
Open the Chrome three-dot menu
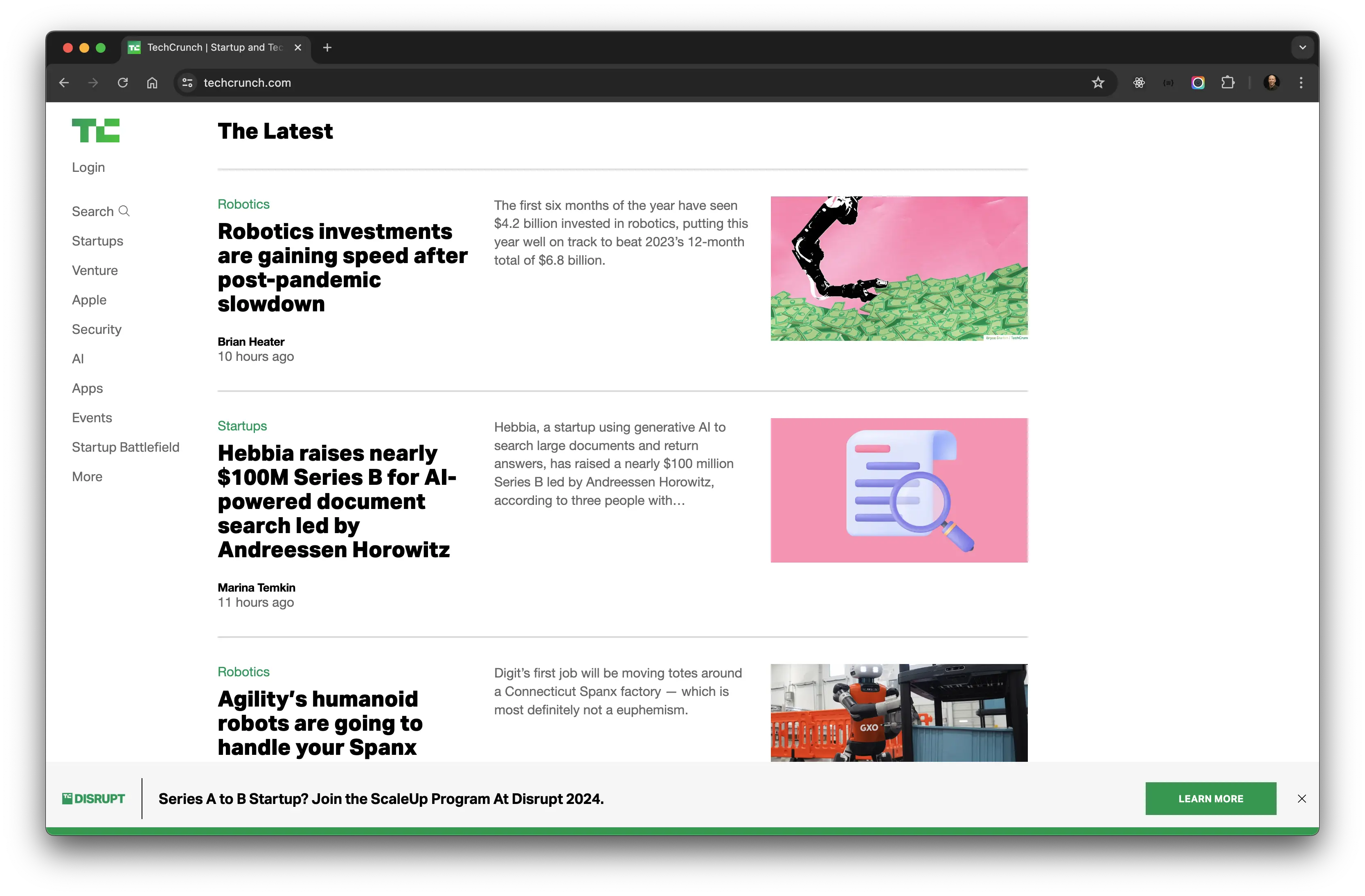point(1301,83)
